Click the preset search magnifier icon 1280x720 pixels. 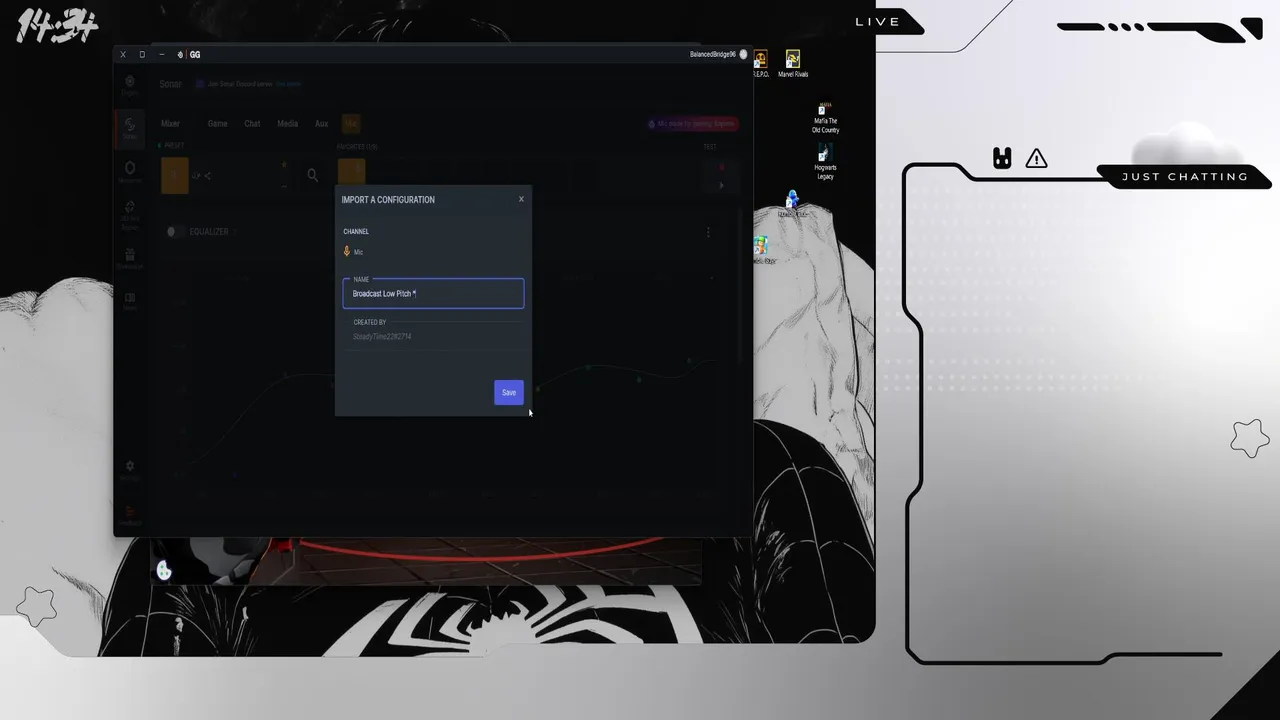point(313,175)
